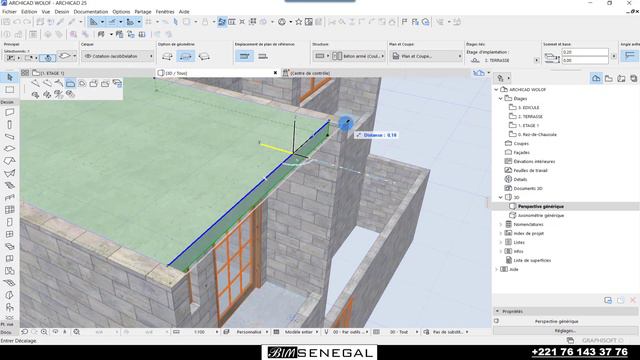Click the 1:100 scale field in bottom bar
The height and width of the screenshot is (360, 640).
coord(199,332)
